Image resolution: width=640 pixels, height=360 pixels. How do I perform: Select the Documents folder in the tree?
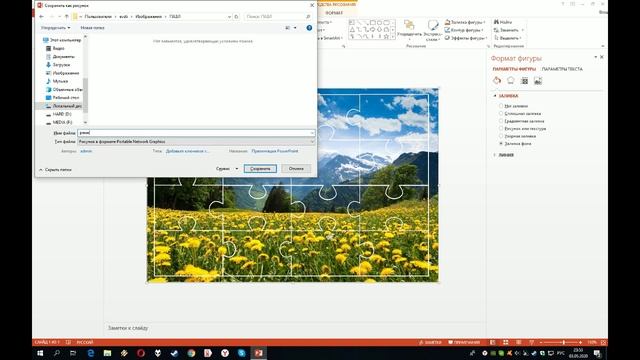(x=60, y=56)
